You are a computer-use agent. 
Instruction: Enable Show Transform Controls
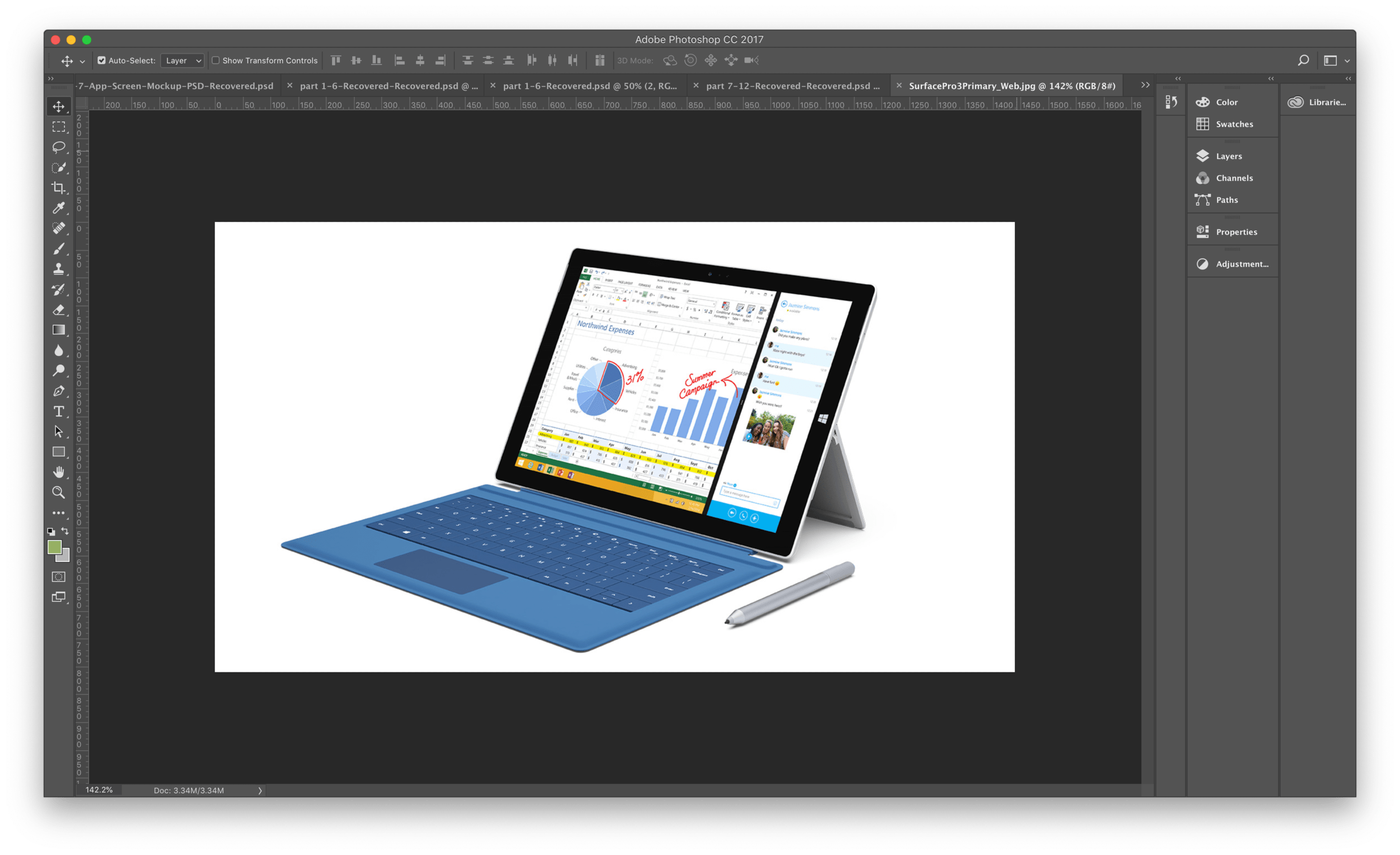click(216, 61)
